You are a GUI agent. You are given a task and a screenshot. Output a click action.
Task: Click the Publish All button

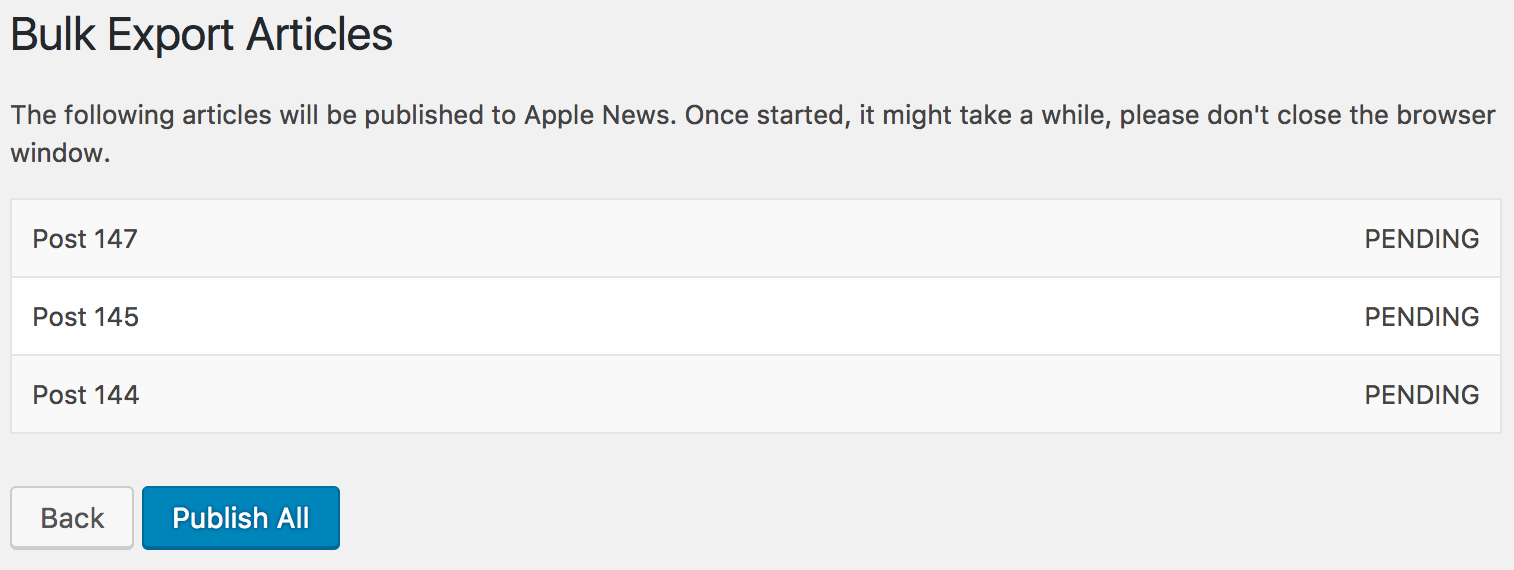(241, 518)
